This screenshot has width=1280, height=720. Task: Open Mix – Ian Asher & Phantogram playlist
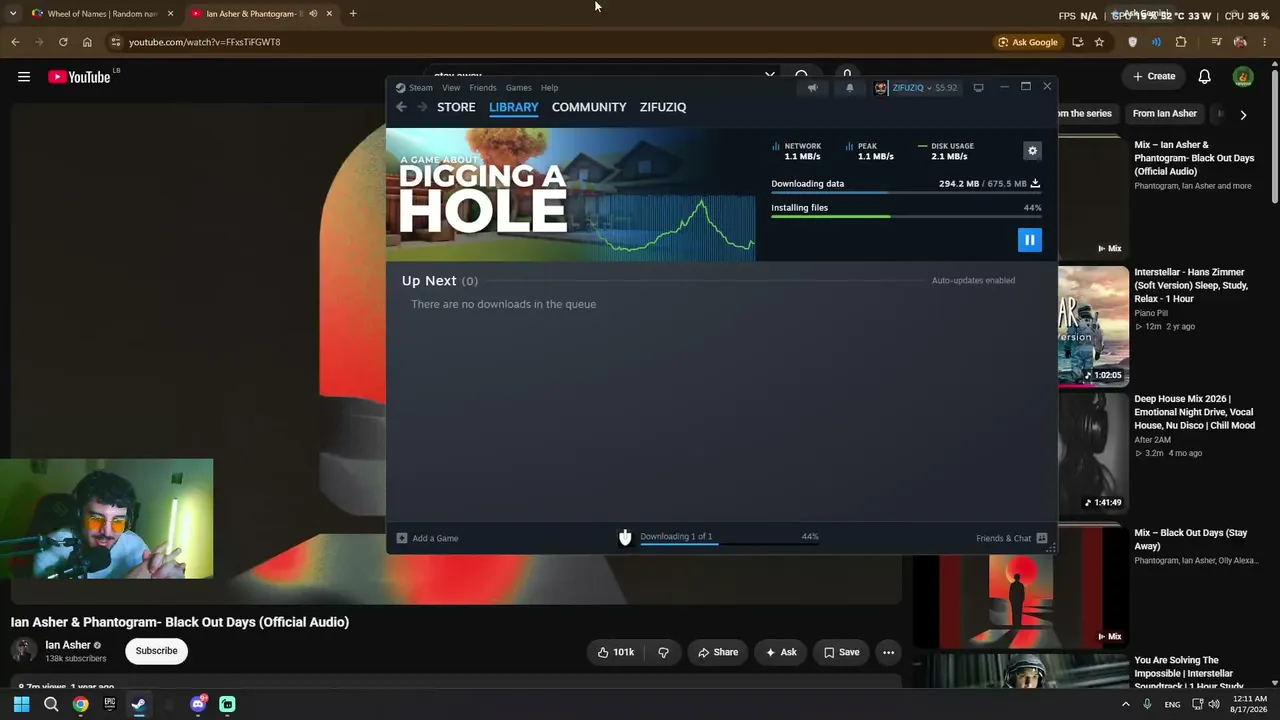tap(1194, 158)
